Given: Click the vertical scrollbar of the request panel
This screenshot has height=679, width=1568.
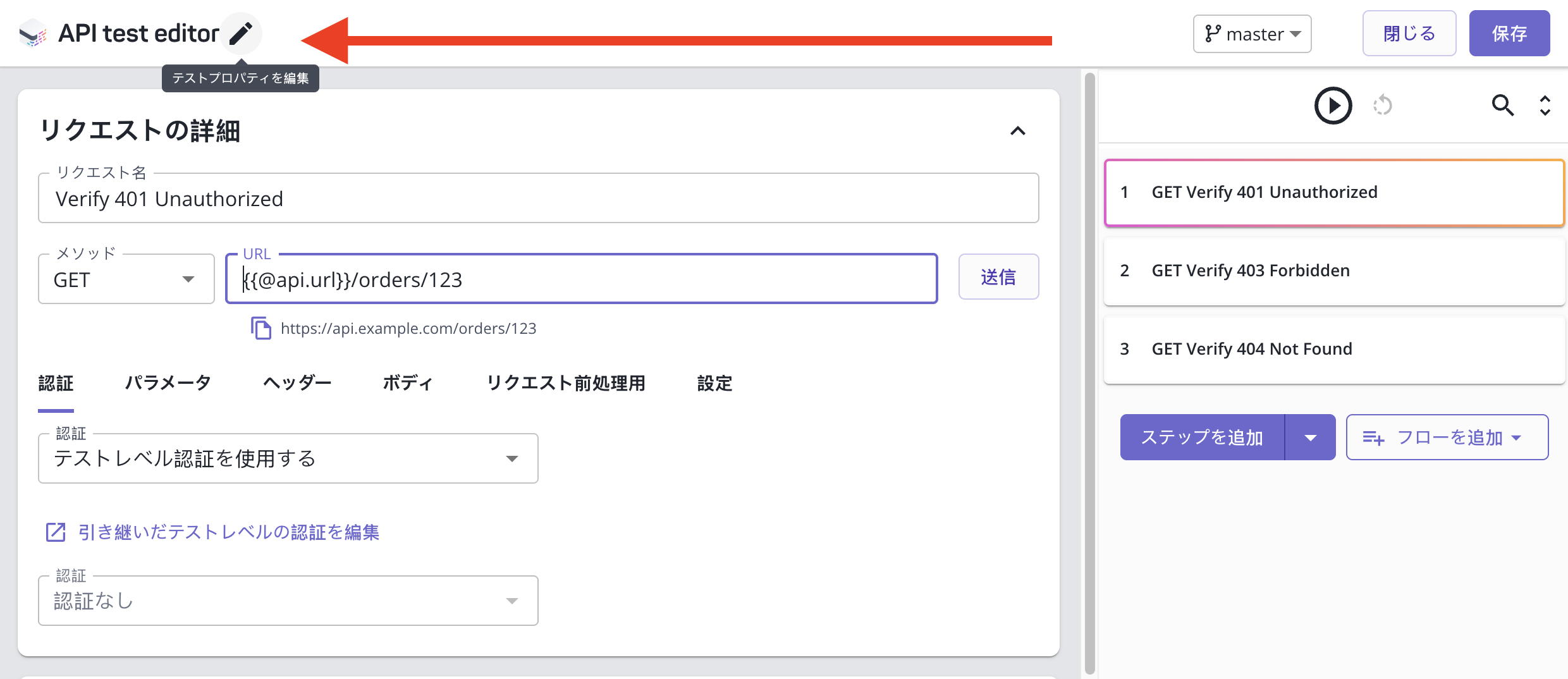Looking at the screenshot, I should (1089, 373).
